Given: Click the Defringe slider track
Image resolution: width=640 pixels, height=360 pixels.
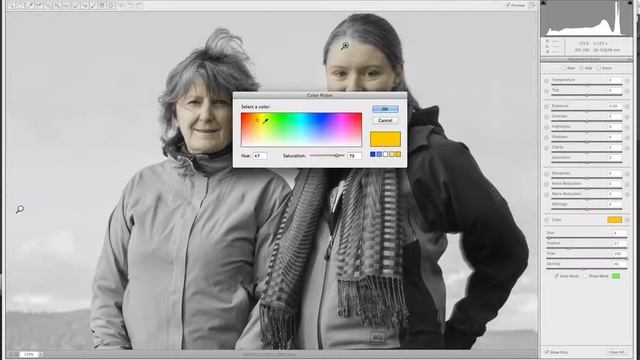Looking at the screenshot, I should [x=587, y=209].
